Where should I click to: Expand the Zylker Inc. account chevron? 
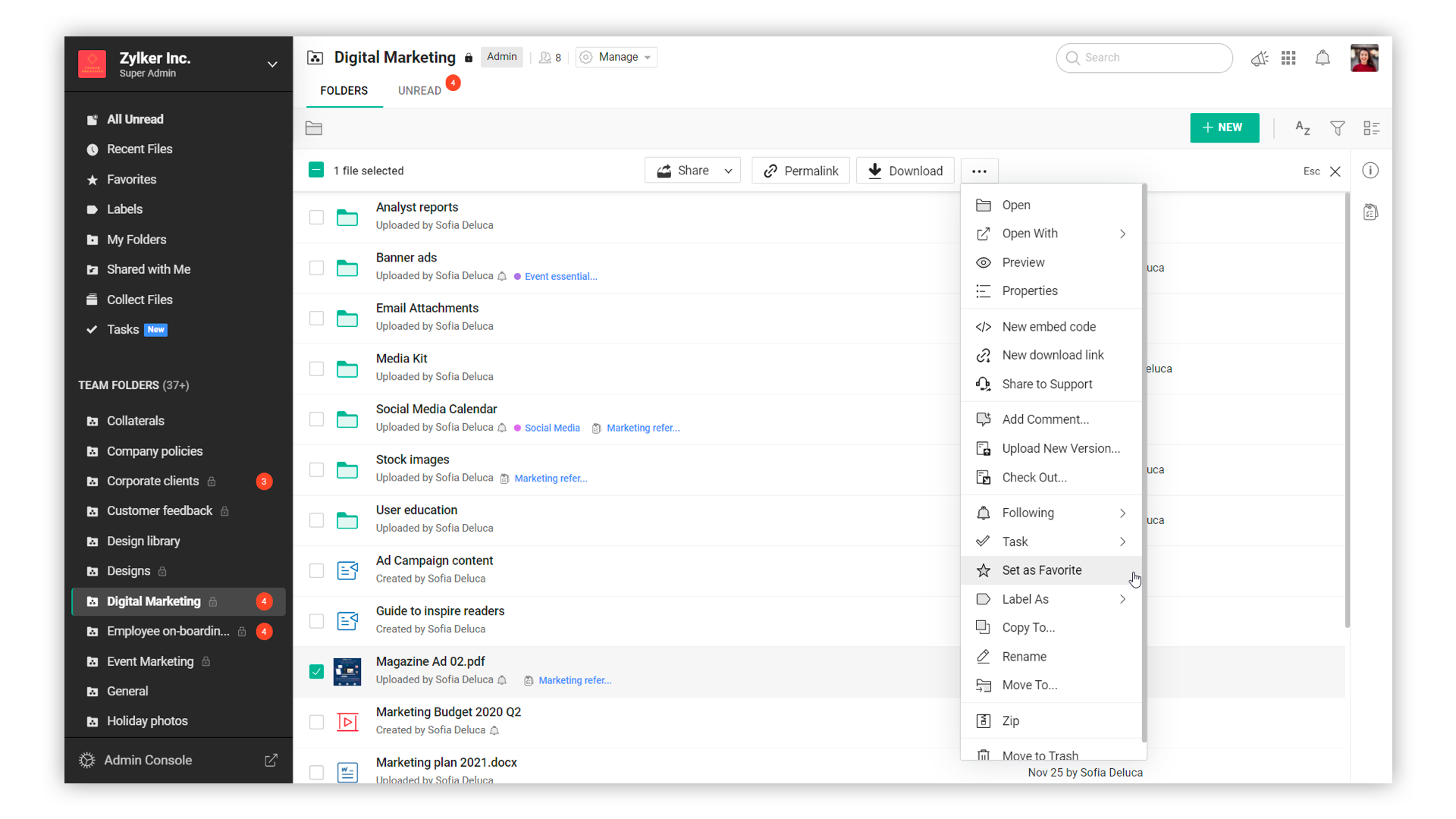click(272, 64)
